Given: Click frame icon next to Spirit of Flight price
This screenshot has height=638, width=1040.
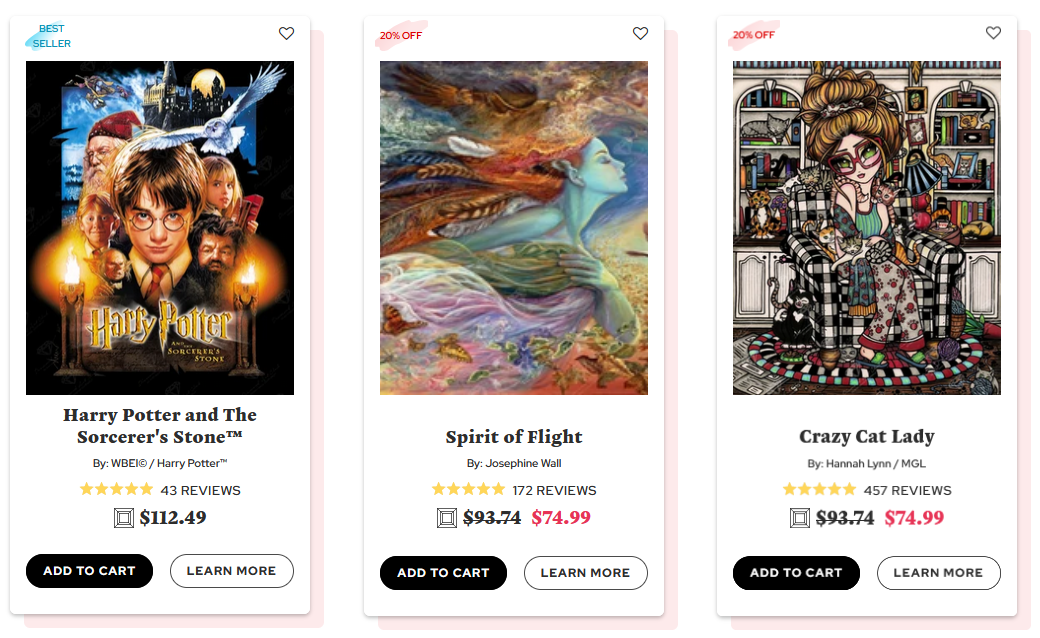Looking at the screenshot, I should tap(447, 518).
